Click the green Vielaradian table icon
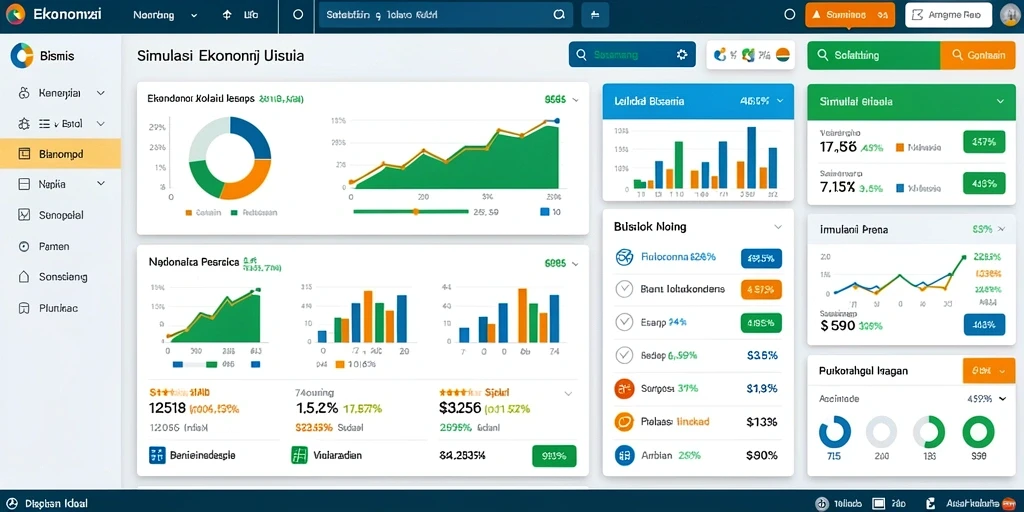Image resolution: width=1024 pixels, height=512 pixels. tap(299, 455)
